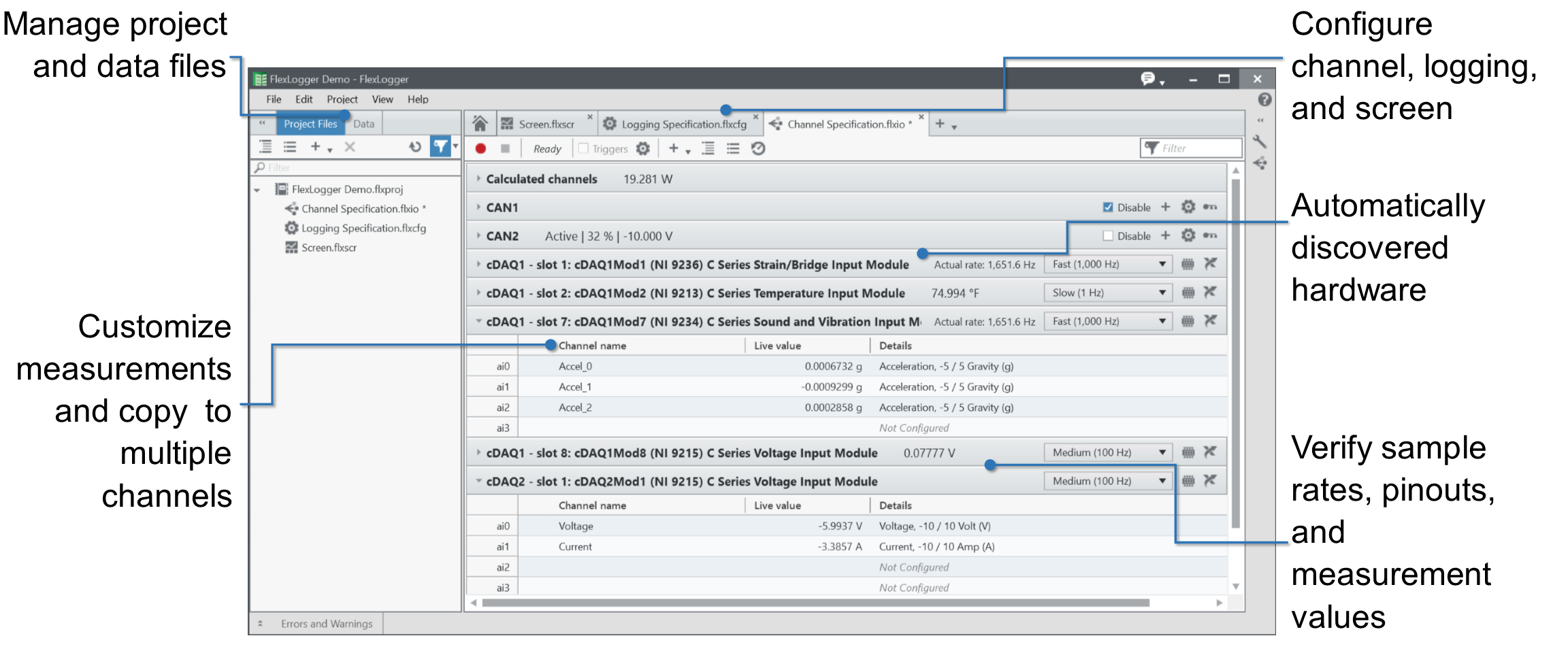
Task: Check the CAN2 Disable checkbox
Action: coord(1108,236)
